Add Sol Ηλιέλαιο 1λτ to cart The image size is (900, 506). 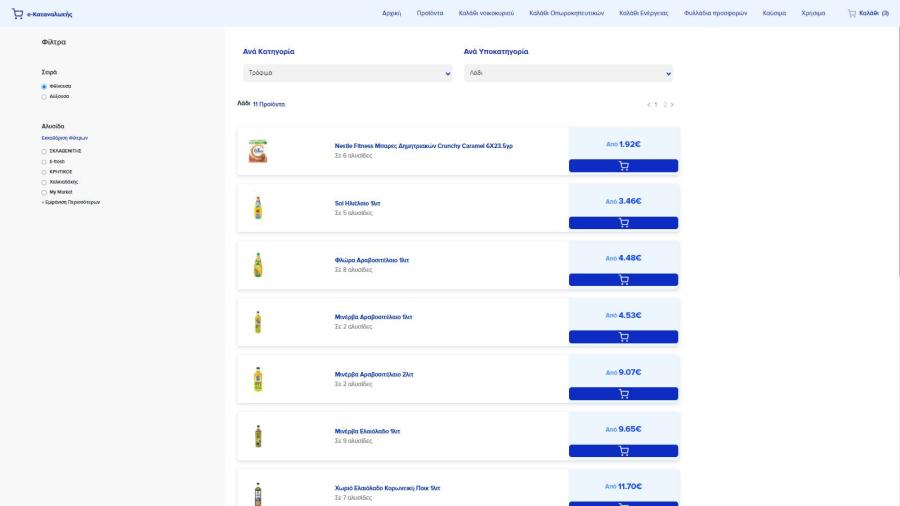pos(623,223)
